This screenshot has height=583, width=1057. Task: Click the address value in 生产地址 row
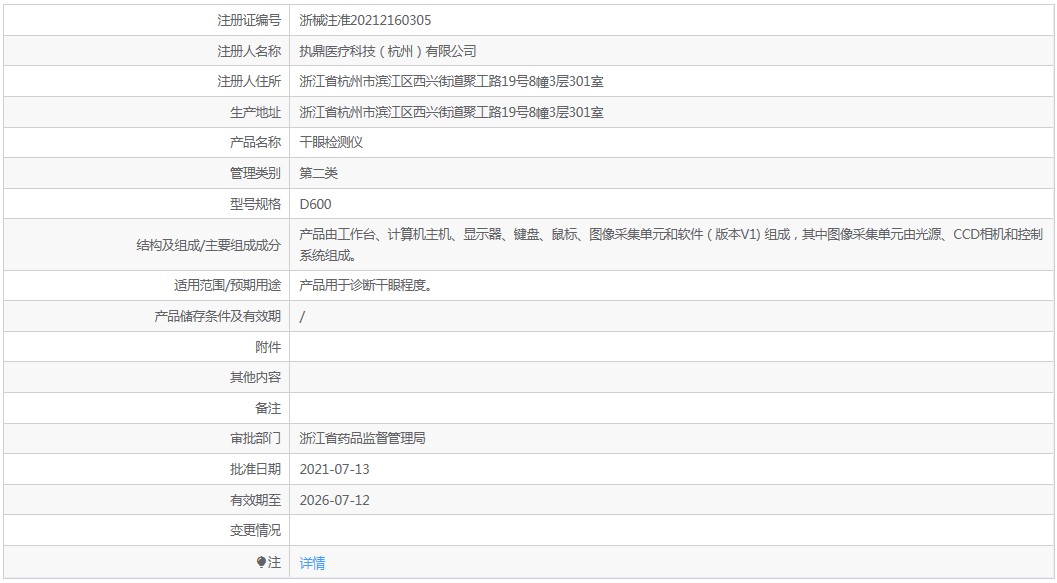coord(452,113)
